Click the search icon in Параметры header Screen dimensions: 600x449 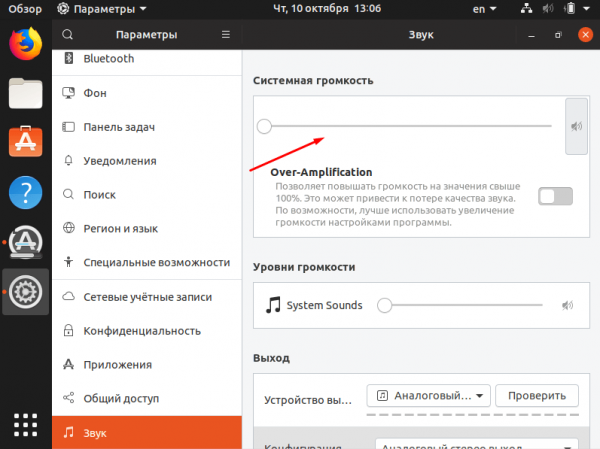pyautogui.click(x=67, y=34)
